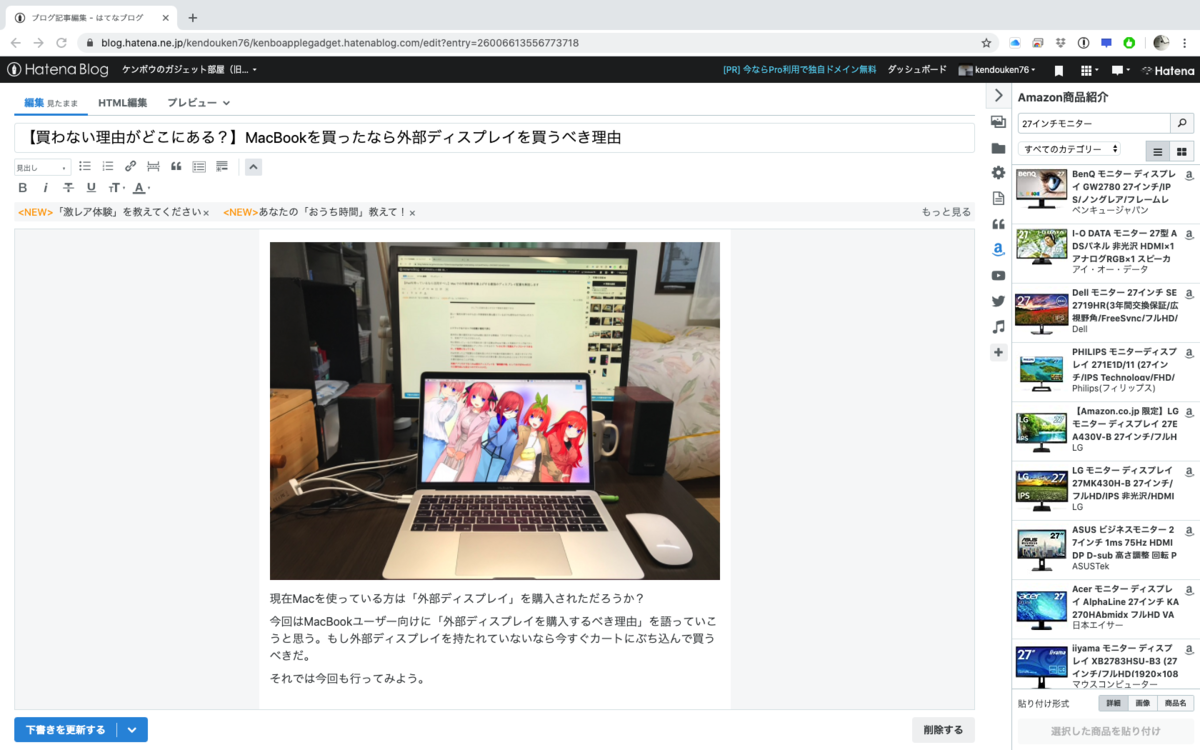Click the article title field
1200x750 pixels.
click(x=494, y=137)
